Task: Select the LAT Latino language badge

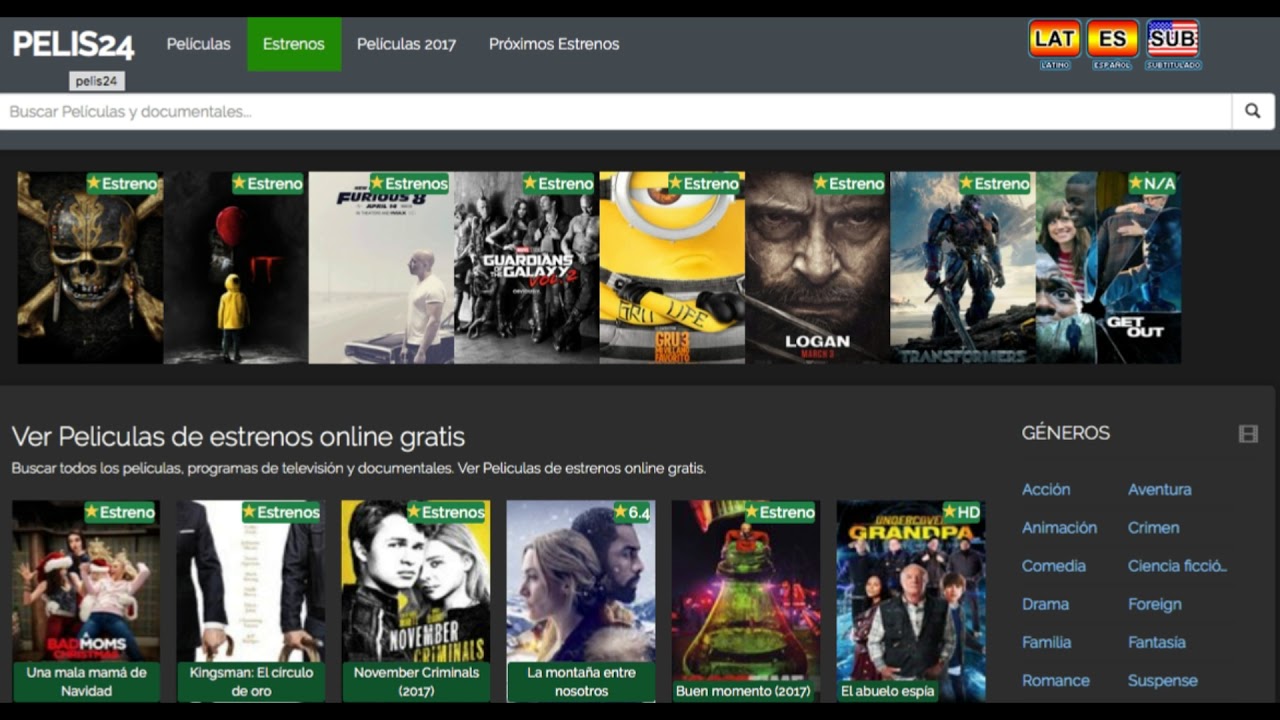Action: 1055,45
